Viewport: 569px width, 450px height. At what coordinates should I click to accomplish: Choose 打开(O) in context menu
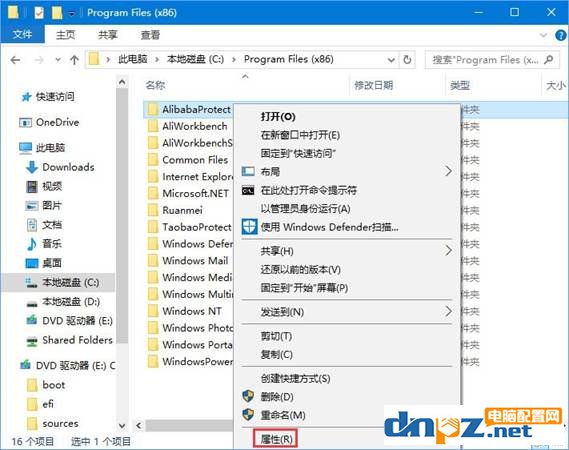[278, 117]
